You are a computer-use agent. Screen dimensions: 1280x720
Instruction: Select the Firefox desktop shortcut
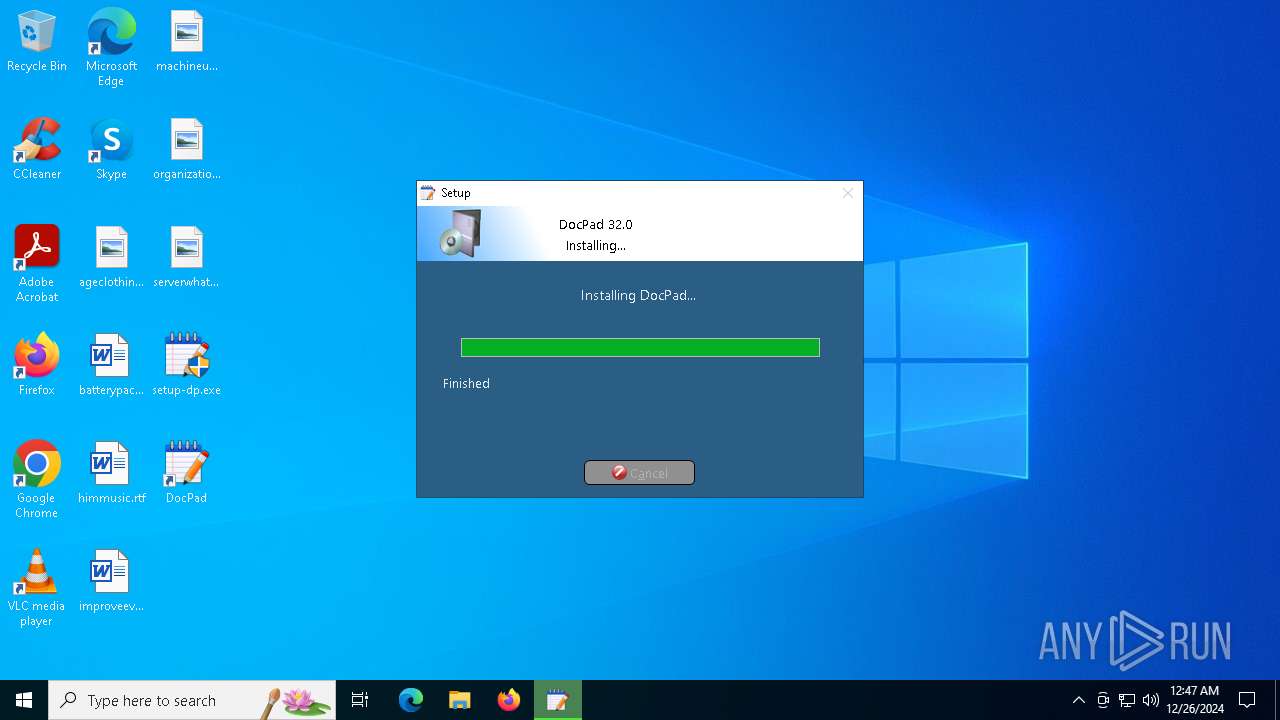tap(37, 366)
